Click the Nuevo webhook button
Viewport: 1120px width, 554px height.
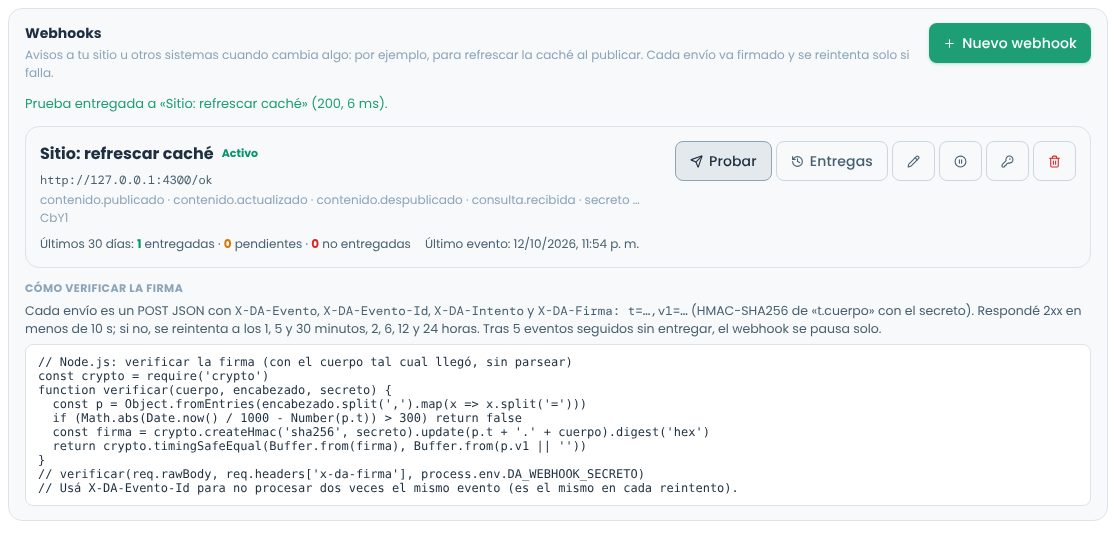[1009, 43]
